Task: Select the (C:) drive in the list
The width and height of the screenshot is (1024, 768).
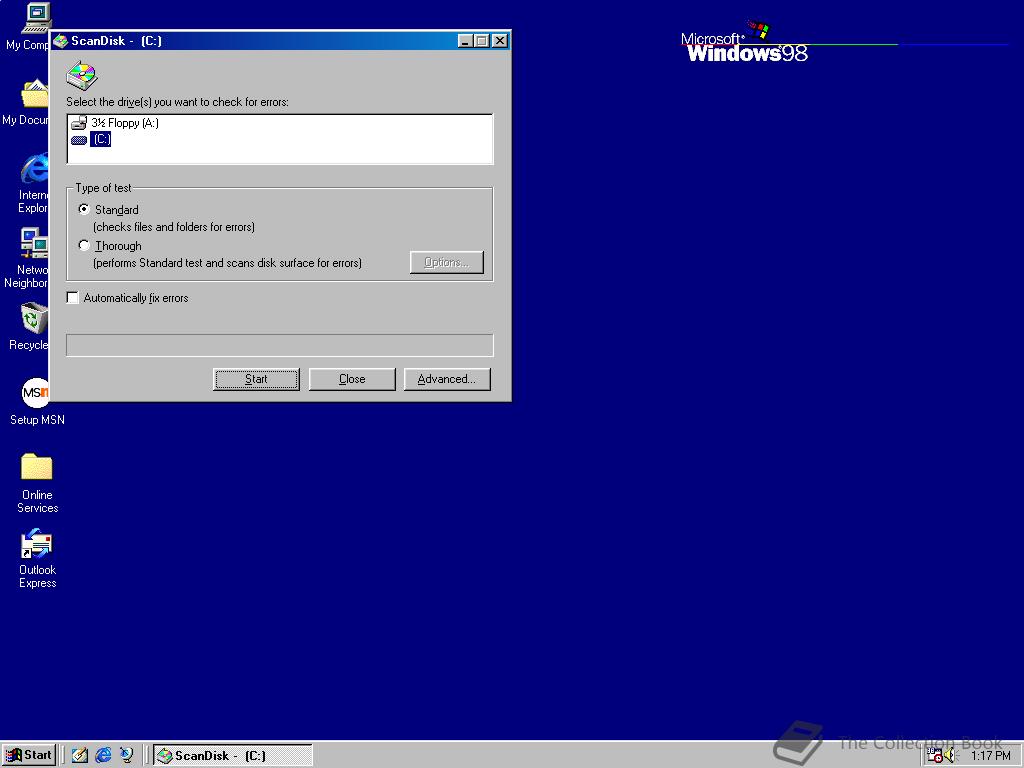Action: click(91, 139)
